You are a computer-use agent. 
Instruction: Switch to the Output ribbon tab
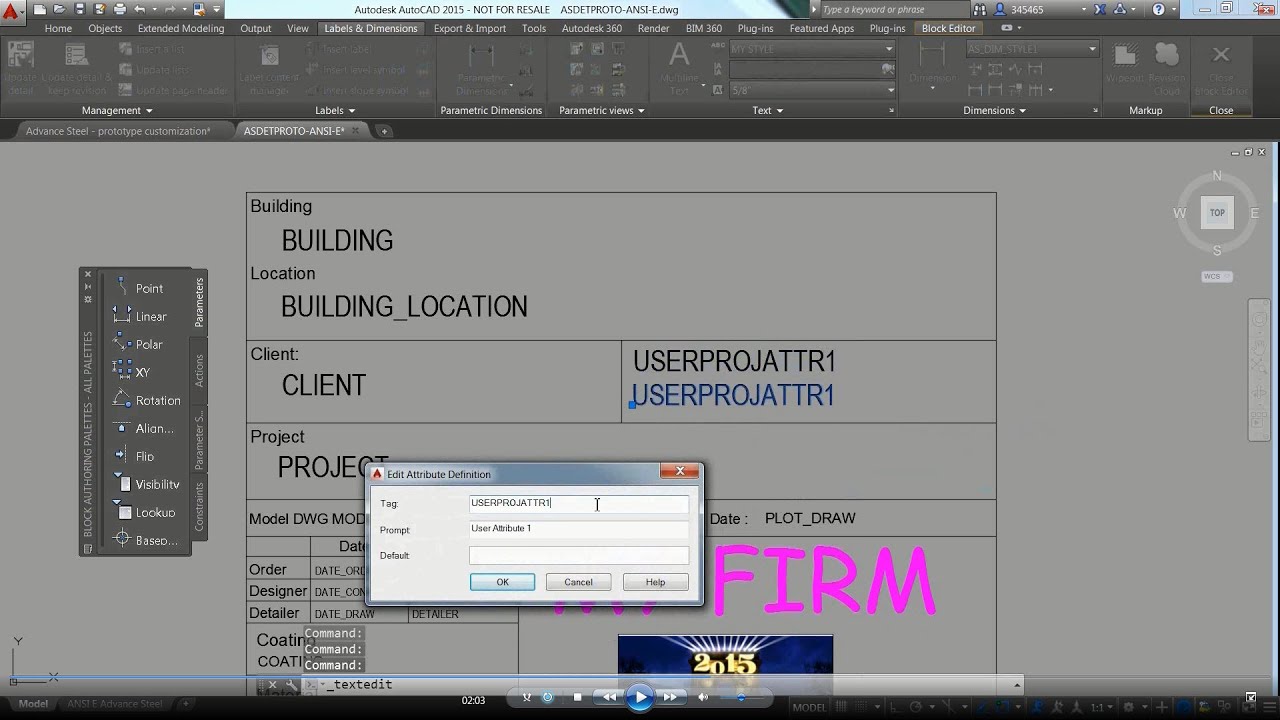click(x=256, y=28)
